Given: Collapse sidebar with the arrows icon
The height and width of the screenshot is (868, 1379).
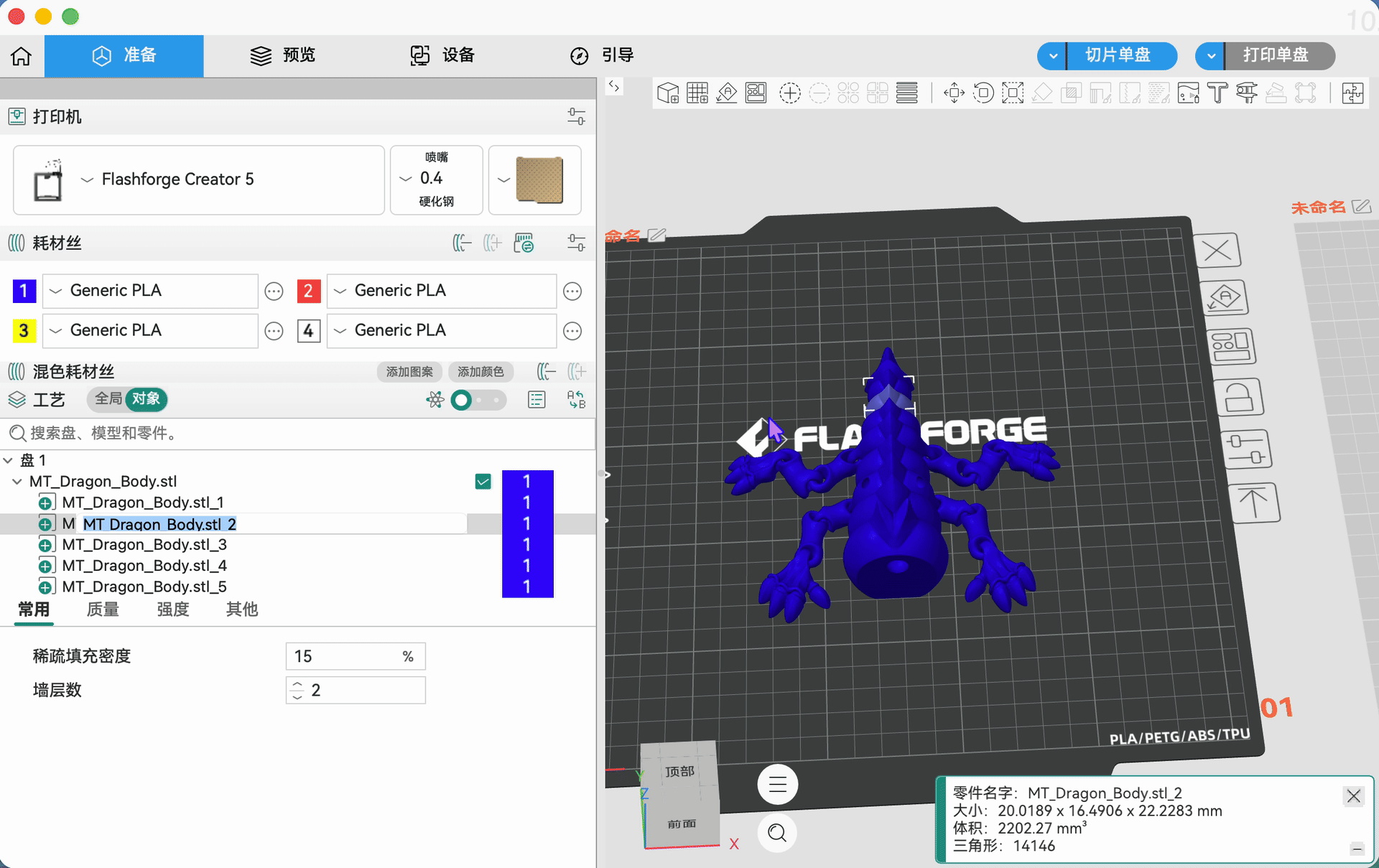Looking at the screenshot, I should coord(614,86).
